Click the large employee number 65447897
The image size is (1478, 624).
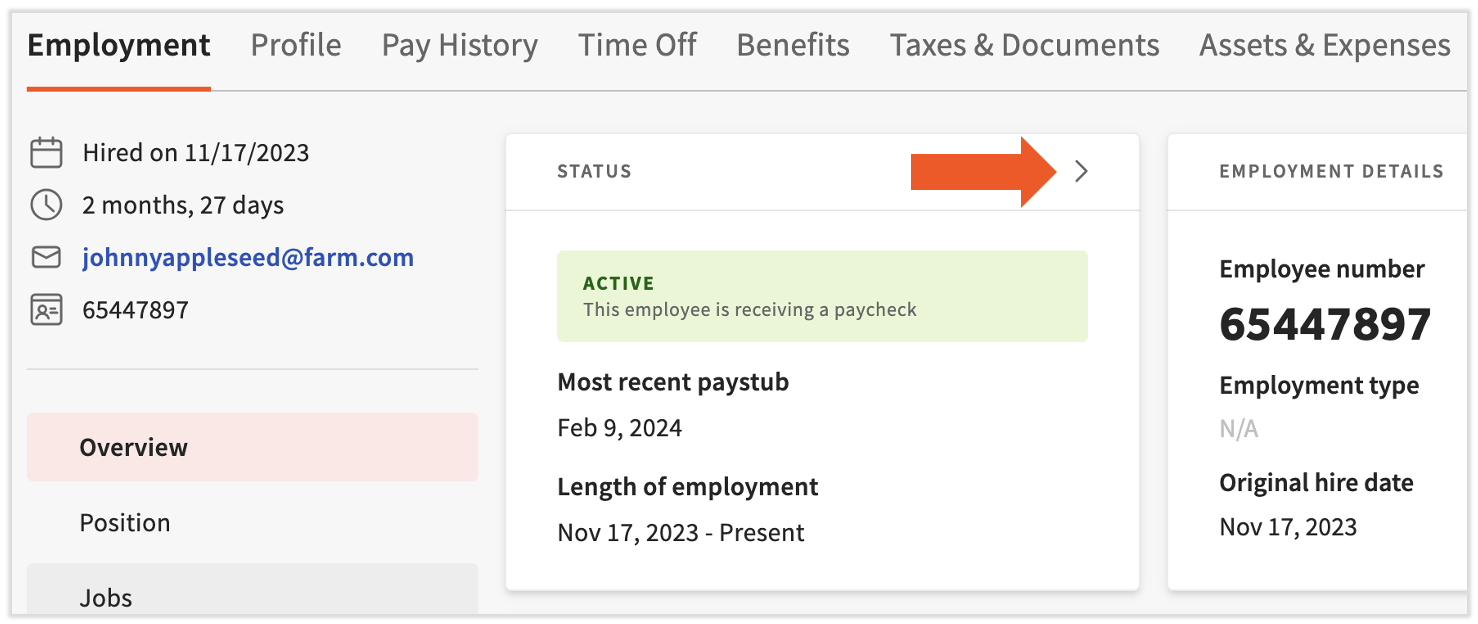click(1325, 325)
